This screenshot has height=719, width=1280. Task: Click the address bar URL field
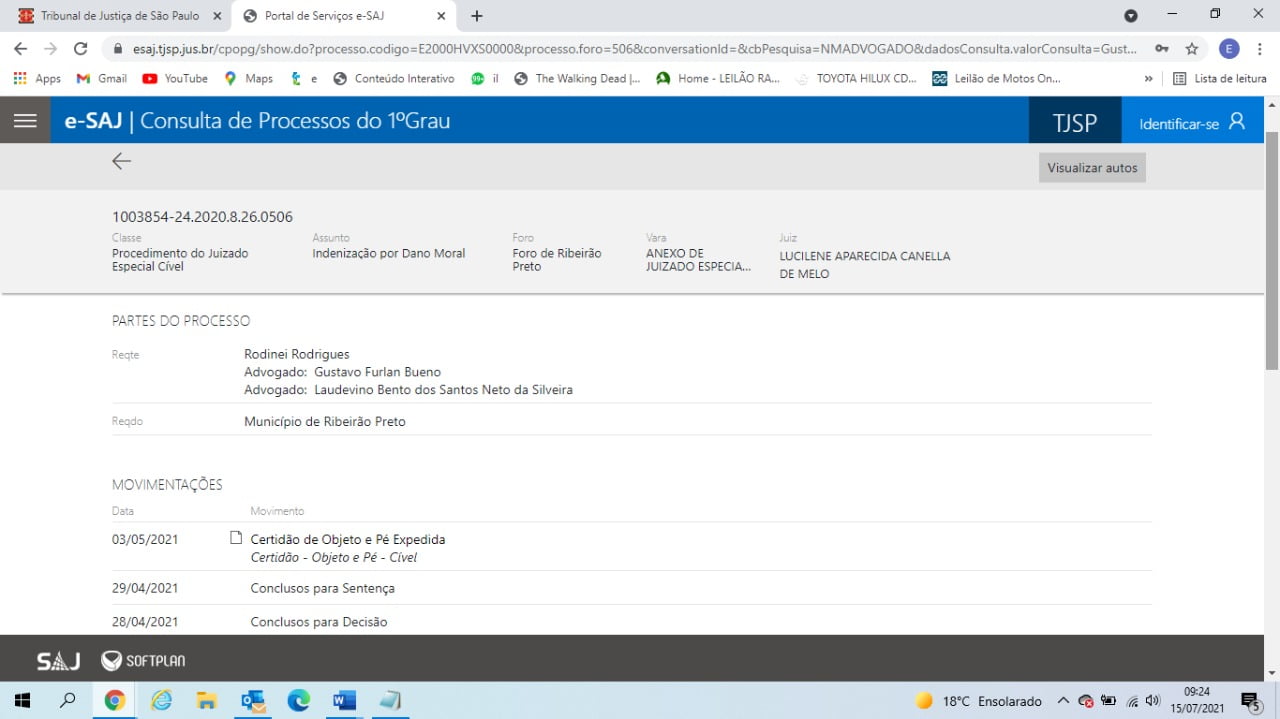620,49
